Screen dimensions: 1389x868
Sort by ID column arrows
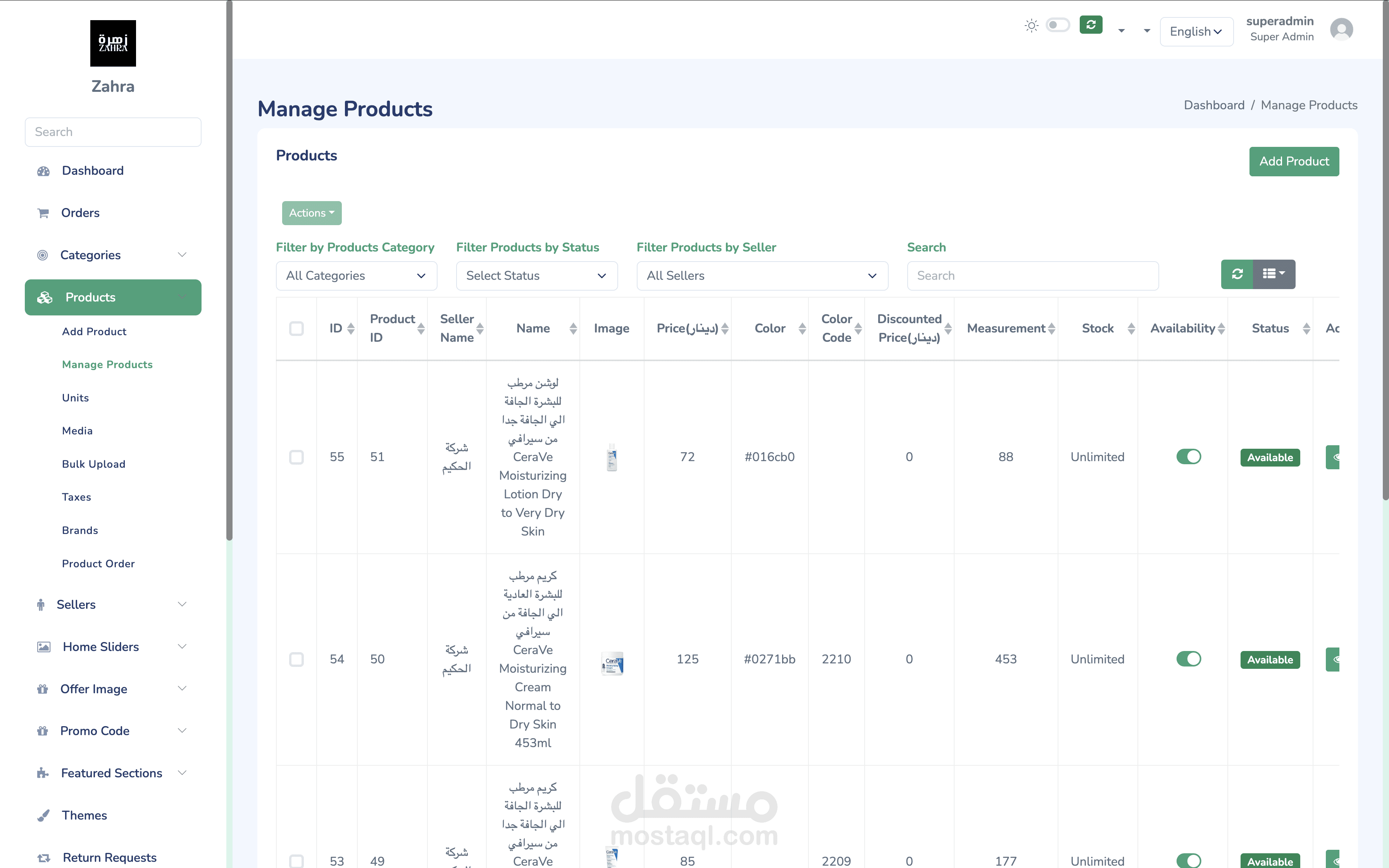pos(351,328)
